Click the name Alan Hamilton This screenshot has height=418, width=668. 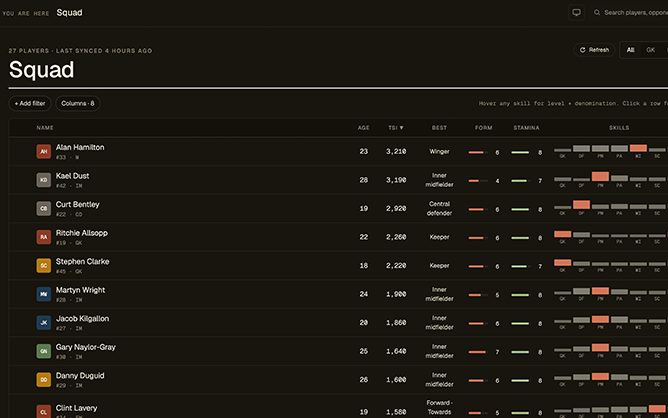pyautogui.click(x=80, y=147)
